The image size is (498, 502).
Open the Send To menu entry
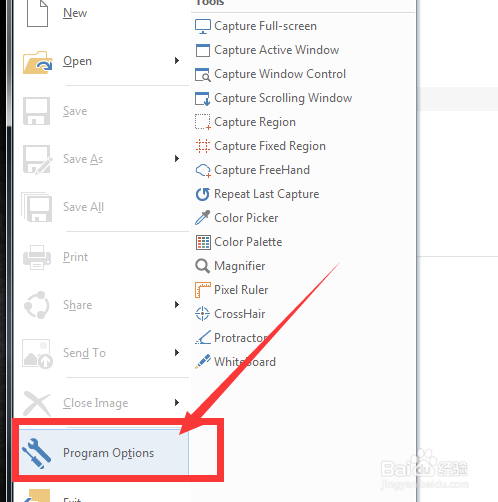[x=84, y=353]
